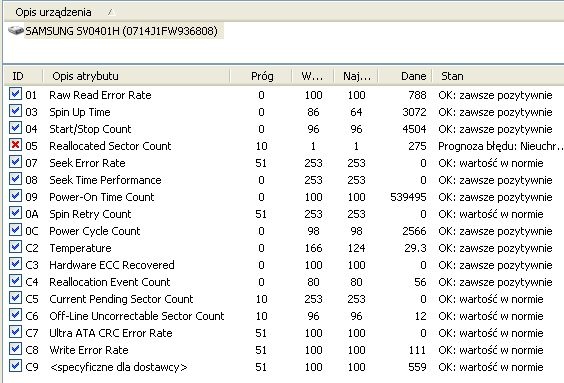The height and width of the screenshot is (383, 564).
Task: Sort attributes by ID column header
Action: tap(18, 76)
